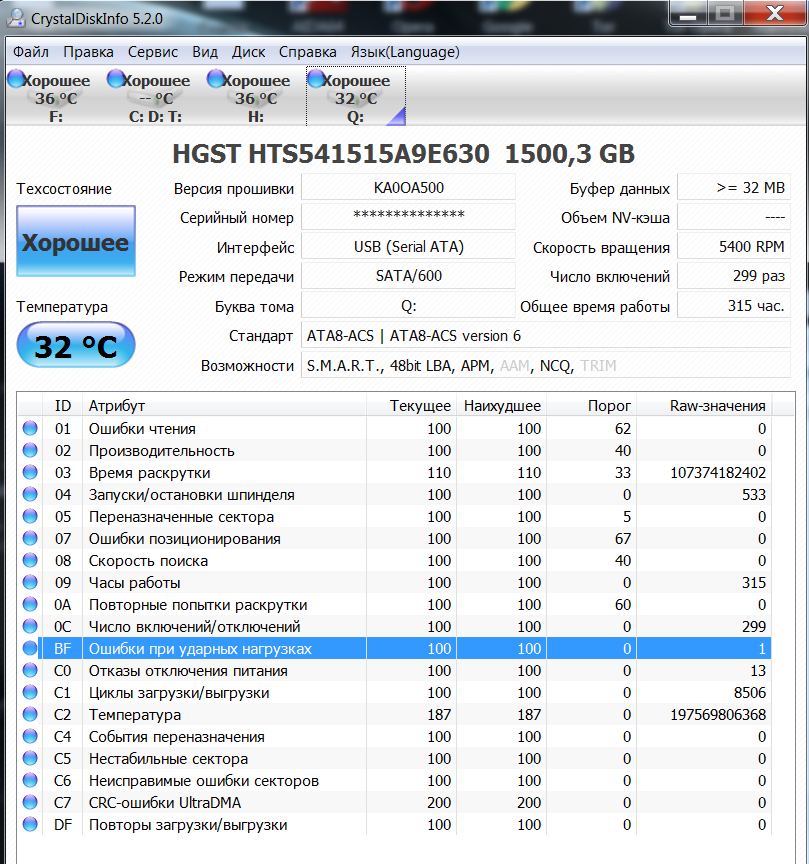Click the ID column header
Image resolution: width=809 pixels, height=864 pixels.
63,406
